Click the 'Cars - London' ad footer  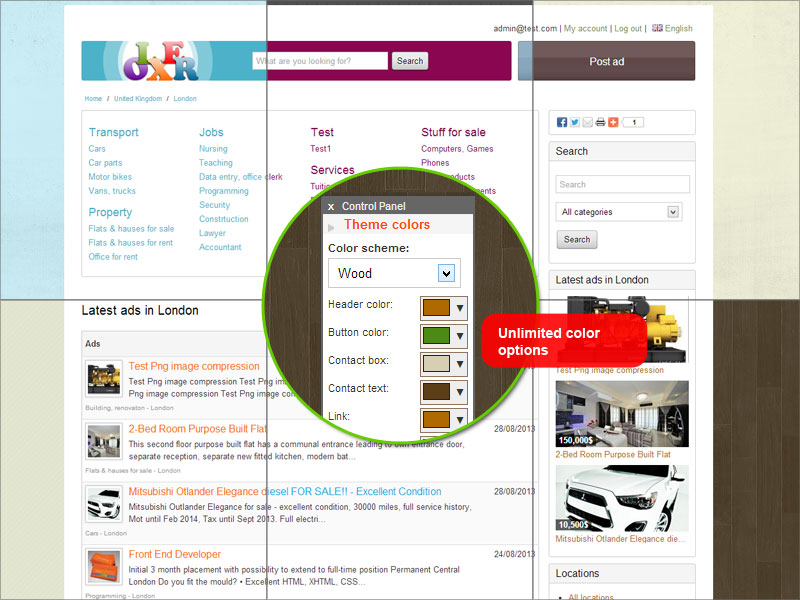(x=106, y=533)
